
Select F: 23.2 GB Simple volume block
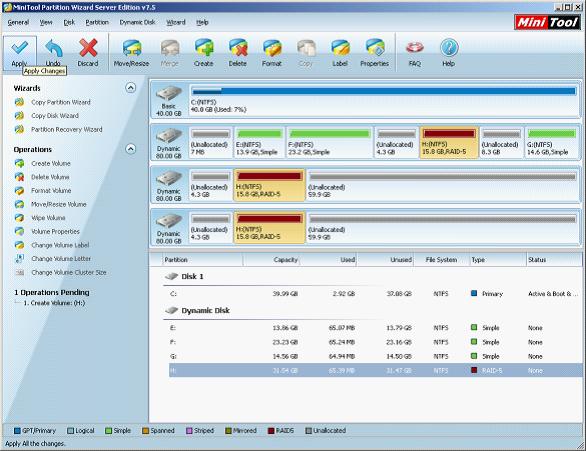(x=329, y=143)
